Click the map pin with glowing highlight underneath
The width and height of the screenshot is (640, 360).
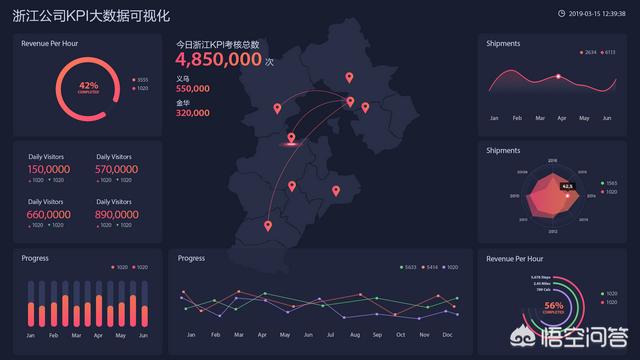coord(291,138)
